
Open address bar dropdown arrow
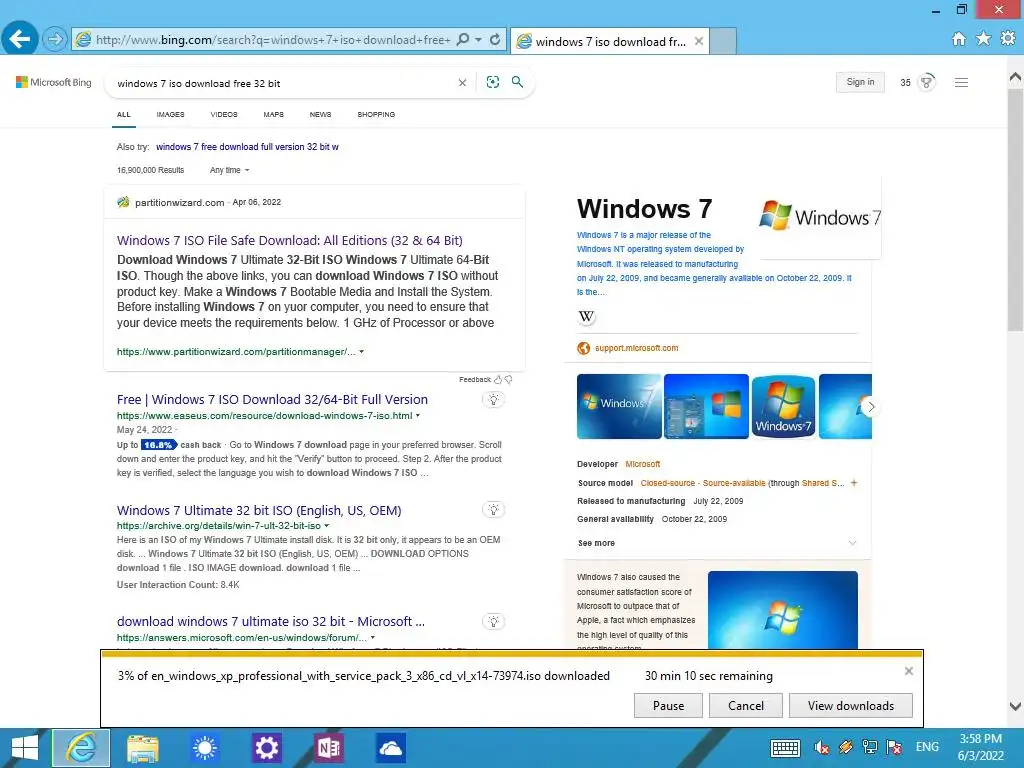478,40
